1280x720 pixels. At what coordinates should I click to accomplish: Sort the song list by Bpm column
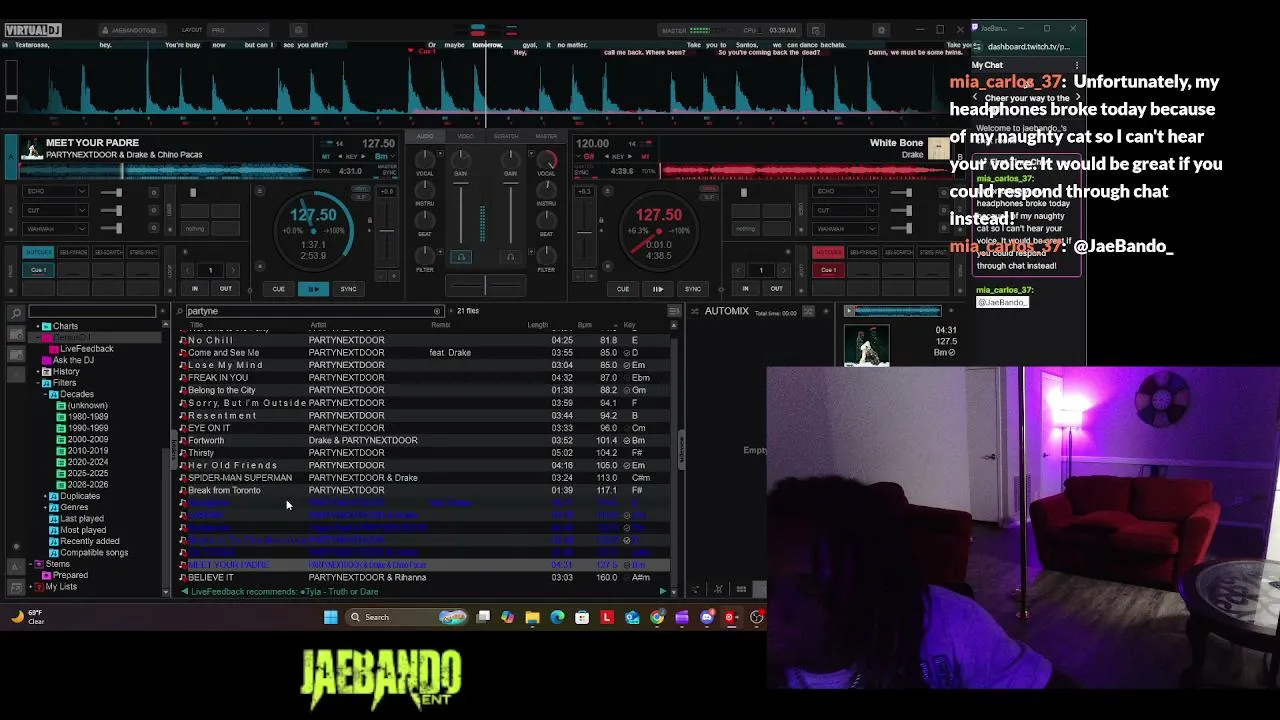[585, 325]
